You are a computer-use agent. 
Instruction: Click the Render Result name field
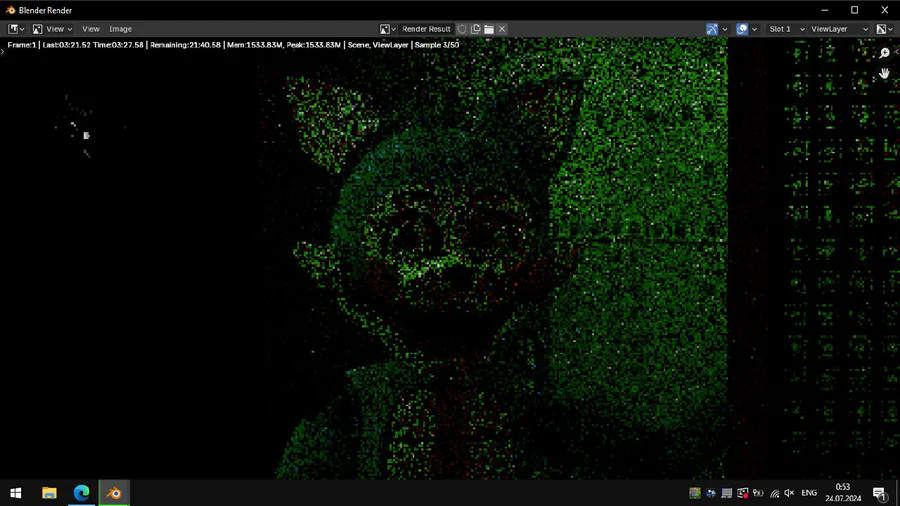[x=426, y=29]
